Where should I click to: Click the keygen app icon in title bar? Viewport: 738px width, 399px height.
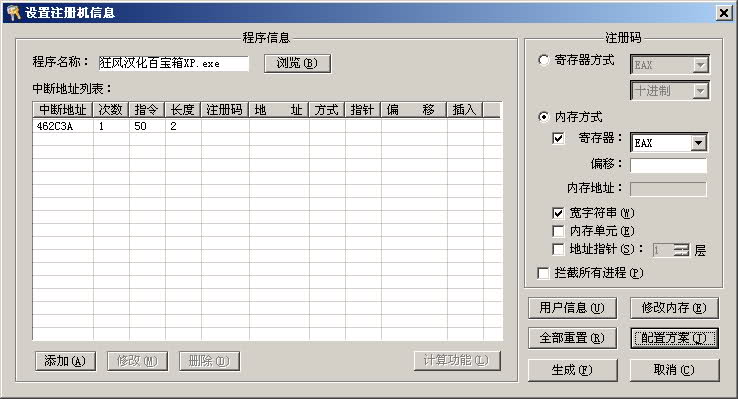(13, 12)
